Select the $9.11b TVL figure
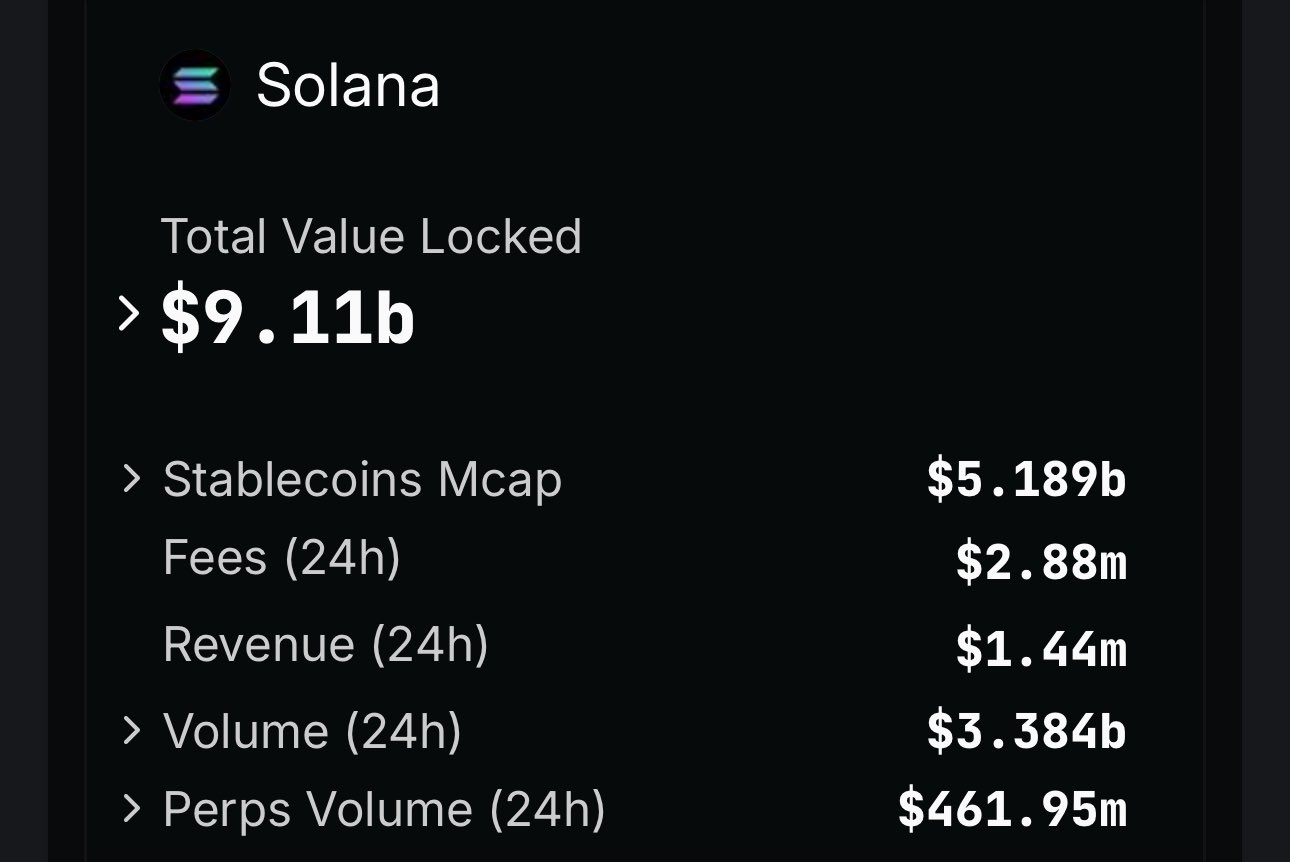 pos(288,318)
